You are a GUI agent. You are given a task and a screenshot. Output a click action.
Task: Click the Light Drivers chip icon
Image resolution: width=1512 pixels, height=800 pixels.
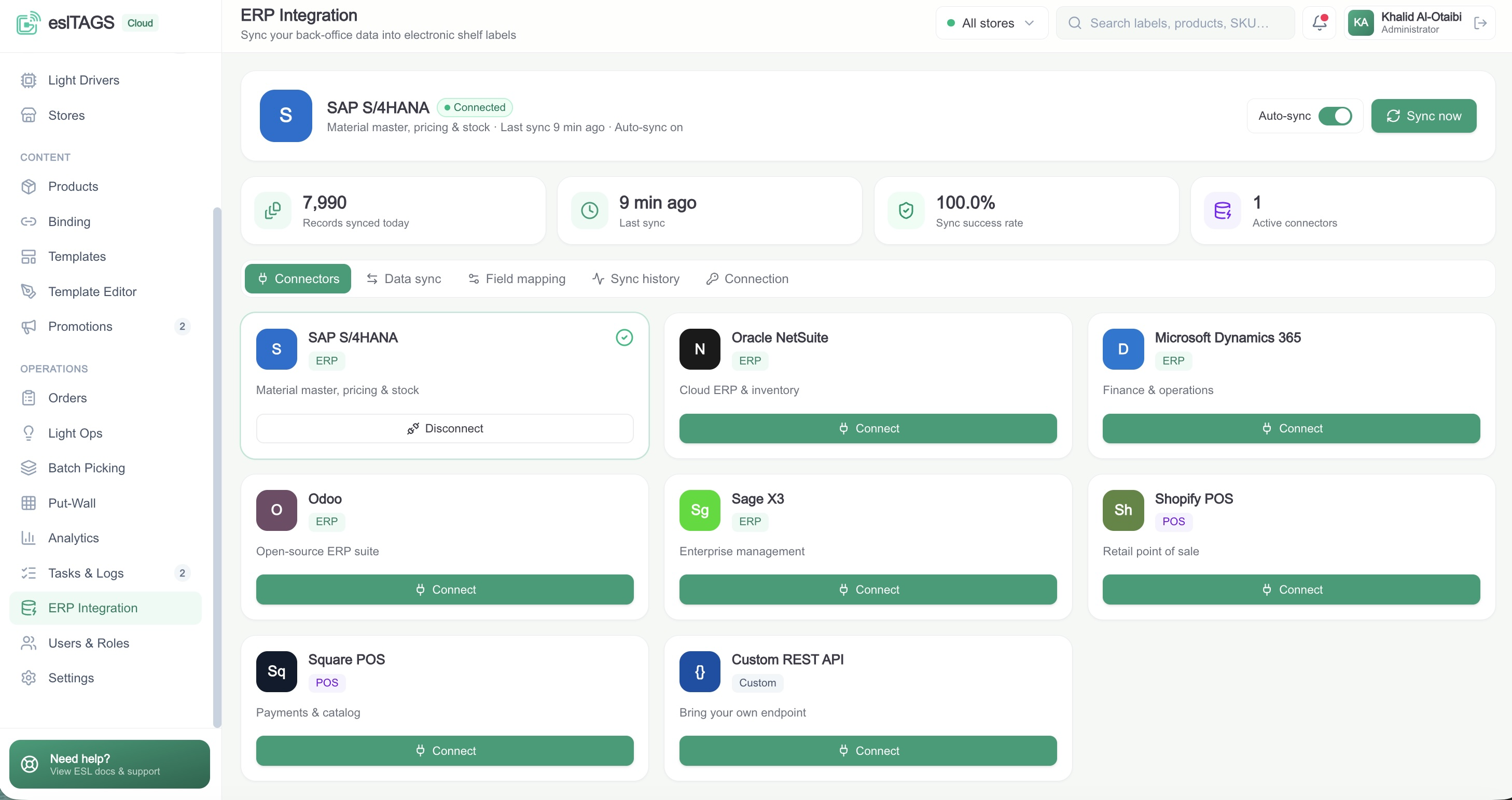pyautogui.click(x=28, y=80)
